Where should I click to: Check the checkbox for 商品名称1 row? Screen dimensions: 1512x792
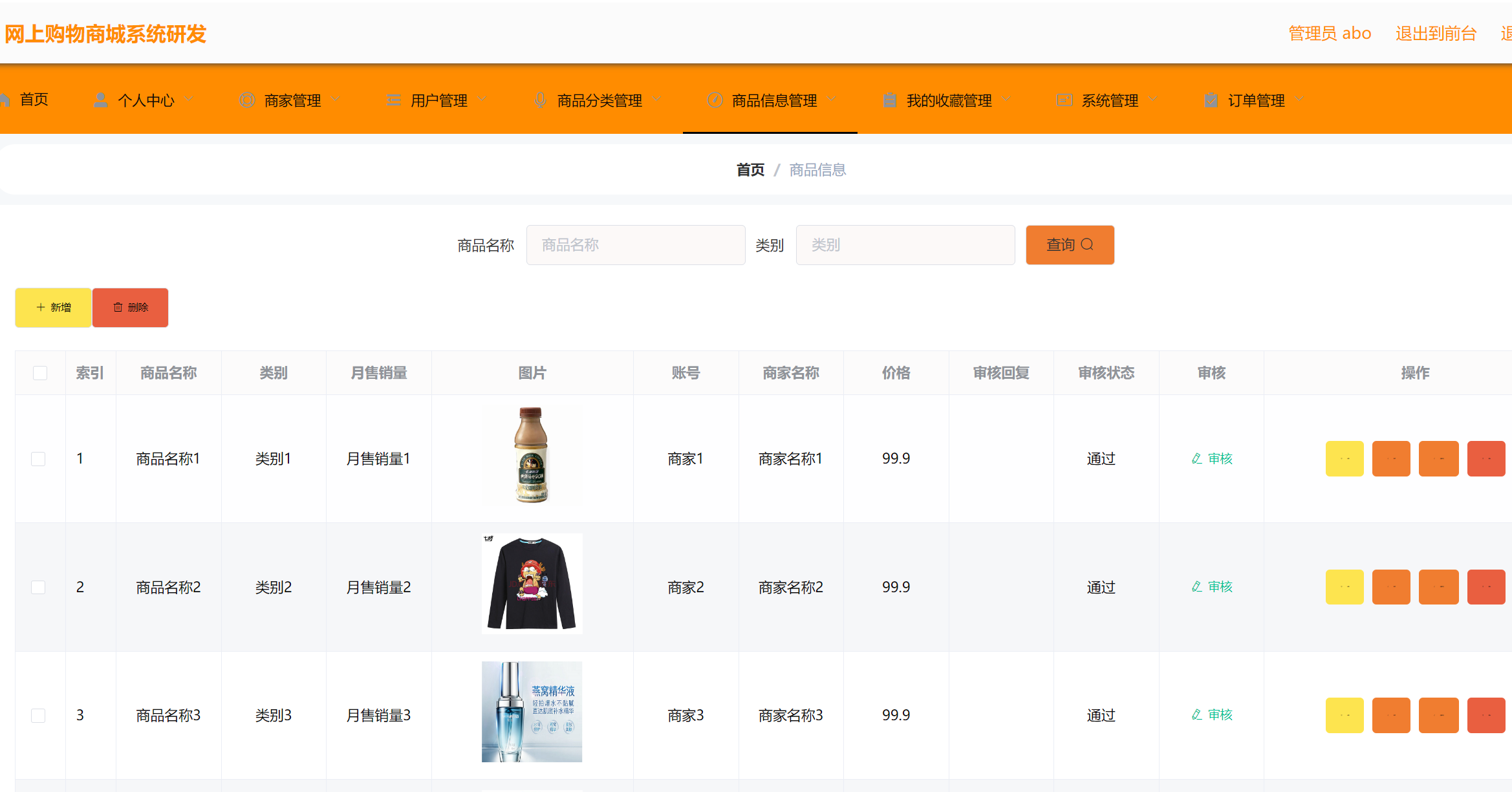click(x=38, y=458)
